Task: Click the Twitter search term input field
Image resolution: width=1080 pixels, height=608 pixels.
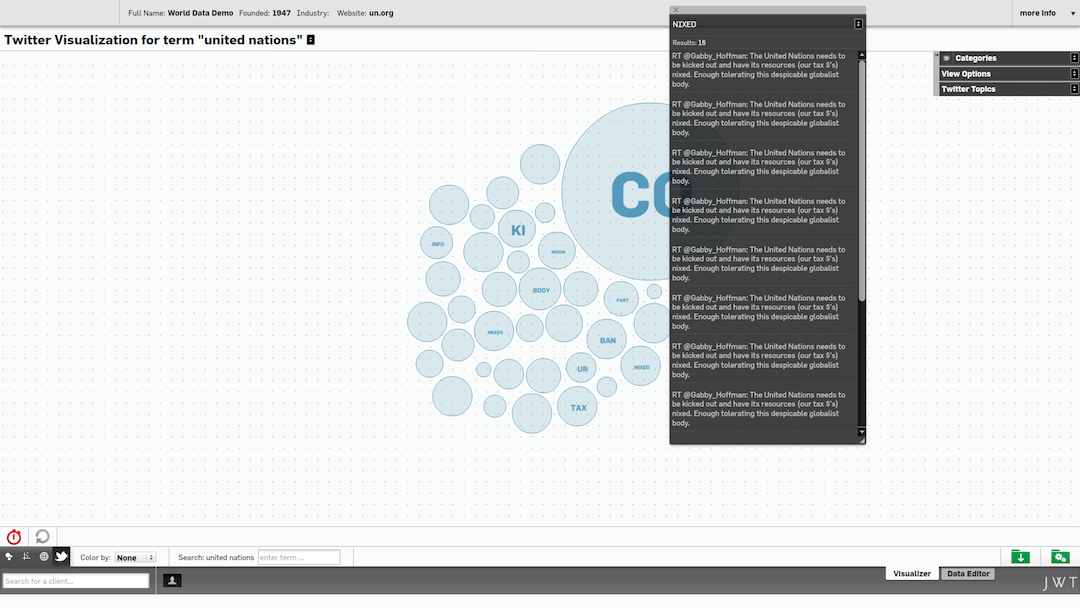Action: [299, 558]
